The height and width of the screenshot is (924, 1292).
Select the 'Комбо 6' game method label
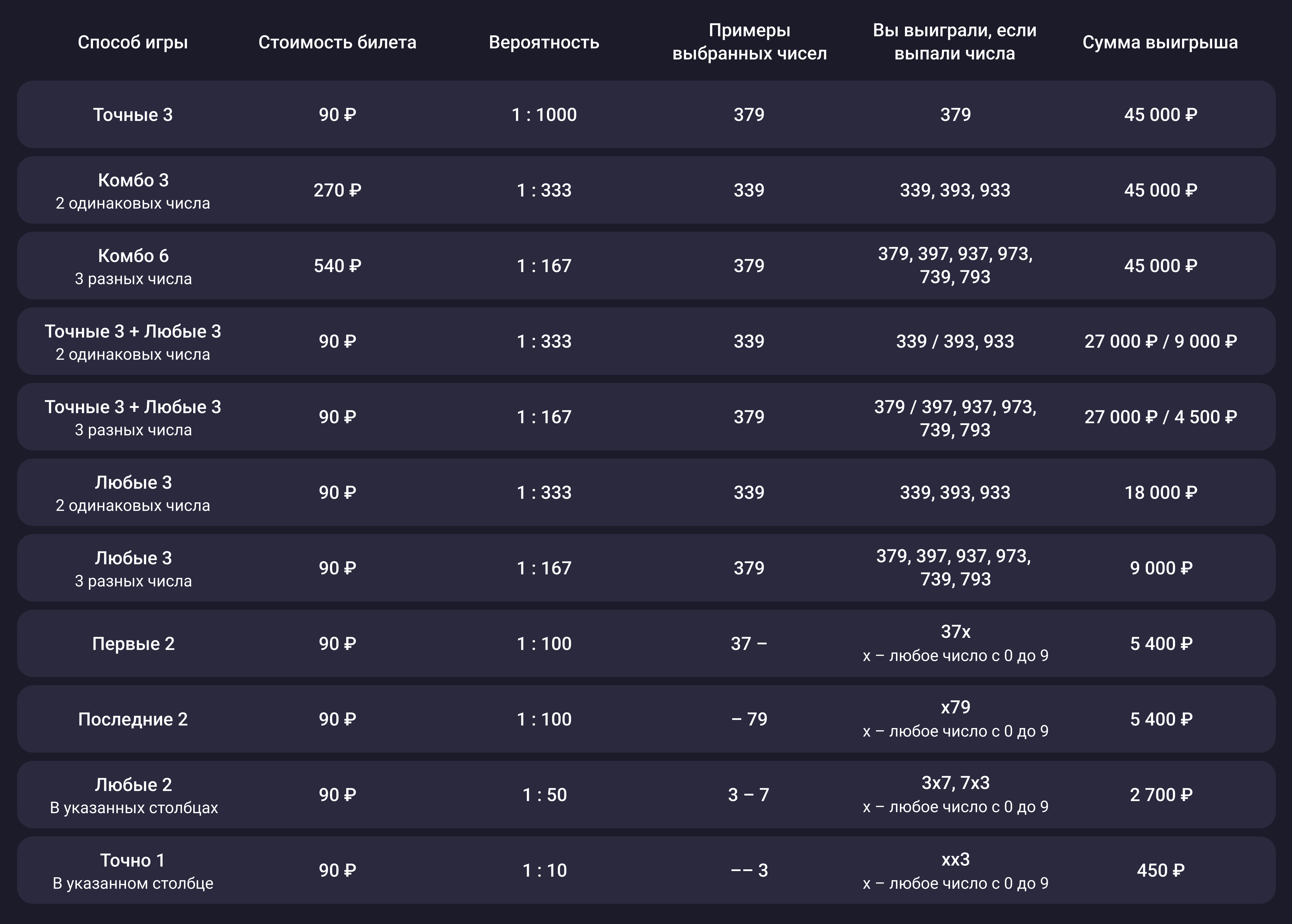coord(133,256)
